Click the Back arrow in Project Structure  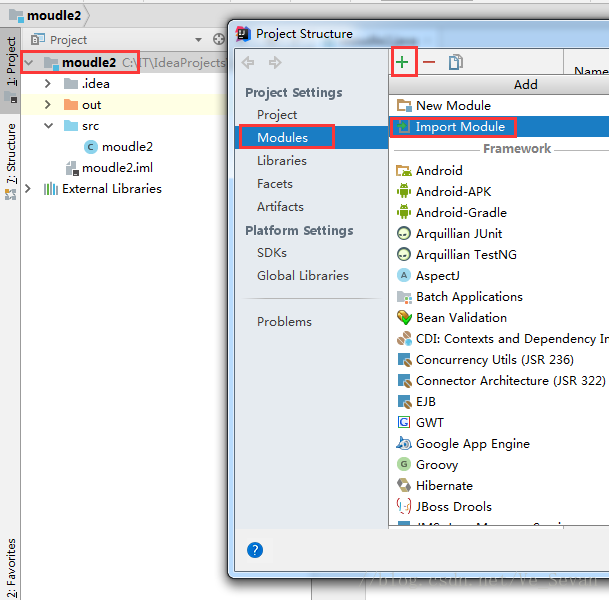point(248,62)
